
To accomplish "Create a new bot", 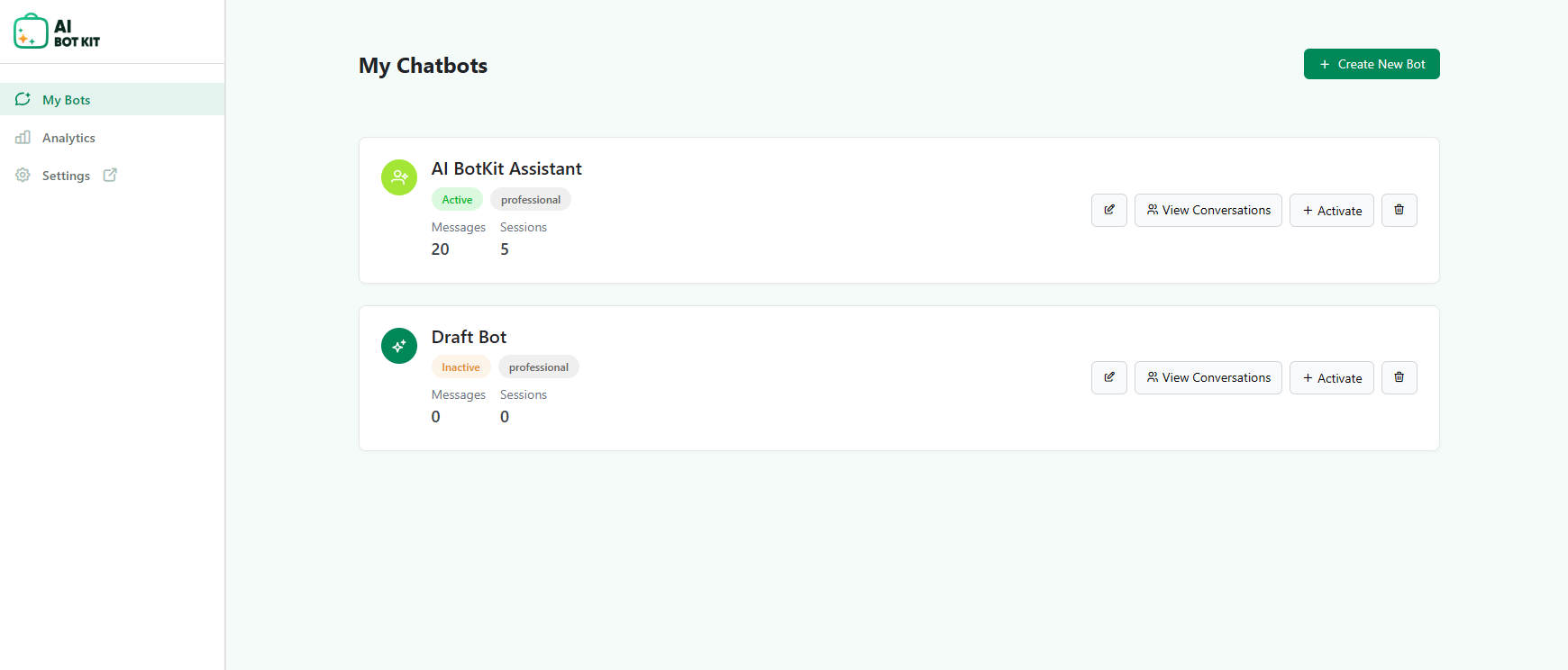I will tap(1371, 64).
